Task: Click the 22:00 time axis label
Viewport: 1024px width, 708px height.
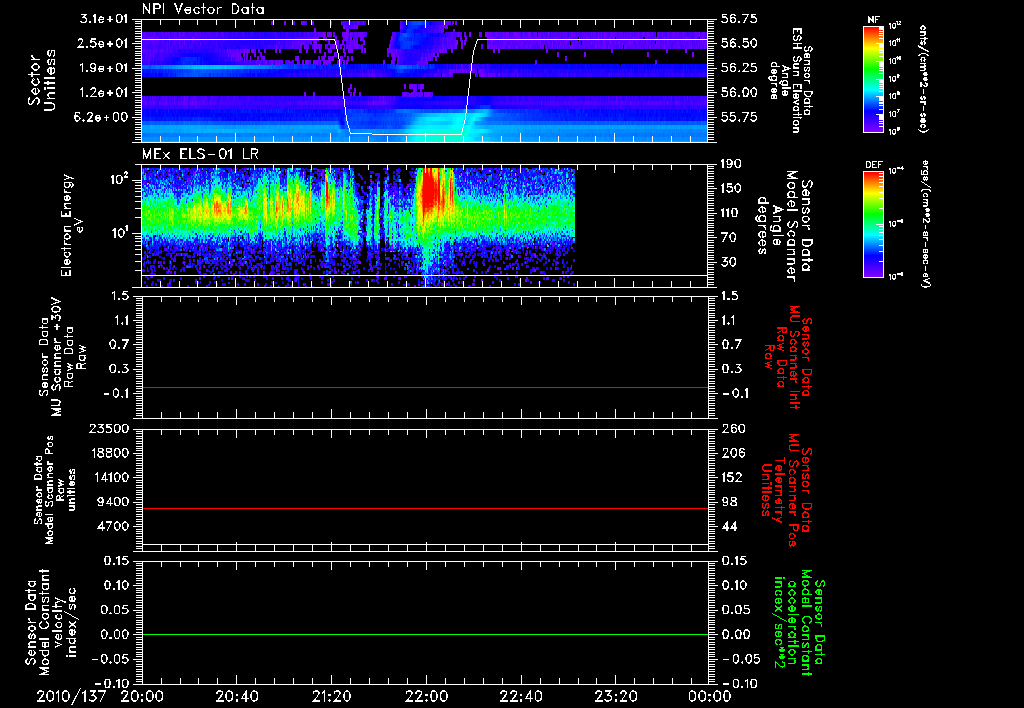Action: click(426, 696)
